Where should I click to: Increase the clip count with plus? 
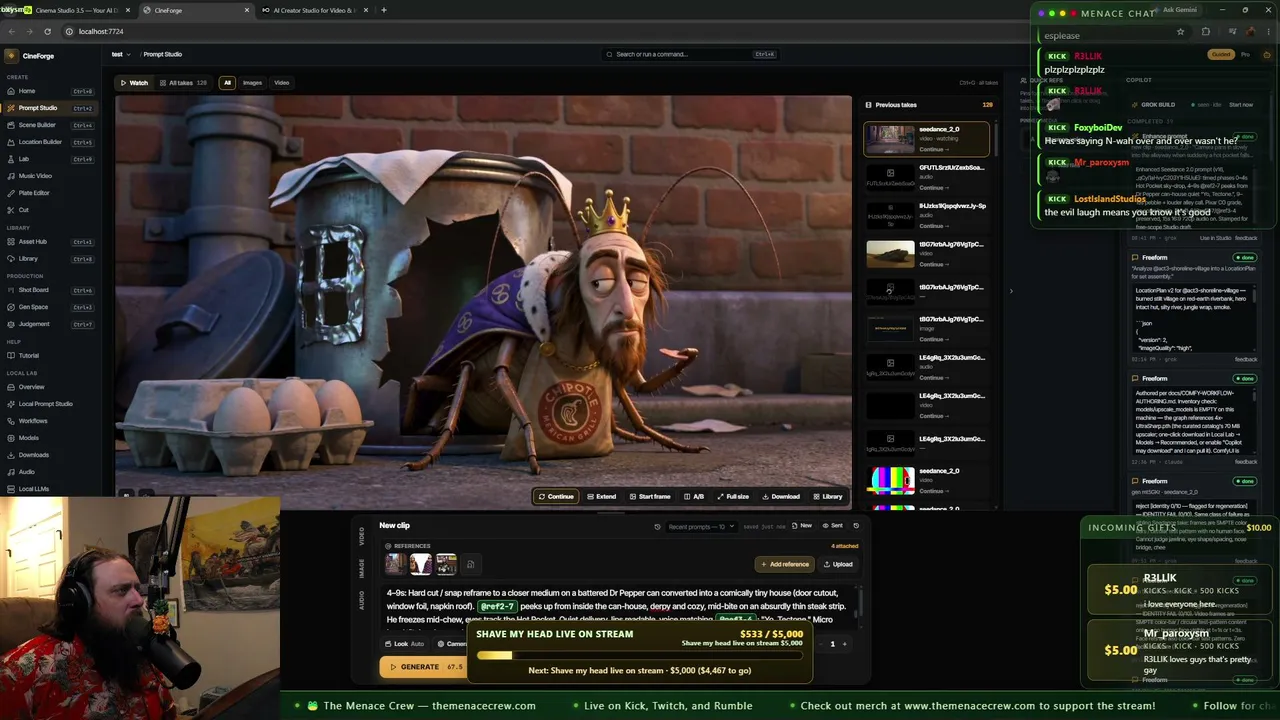(844, 644)
